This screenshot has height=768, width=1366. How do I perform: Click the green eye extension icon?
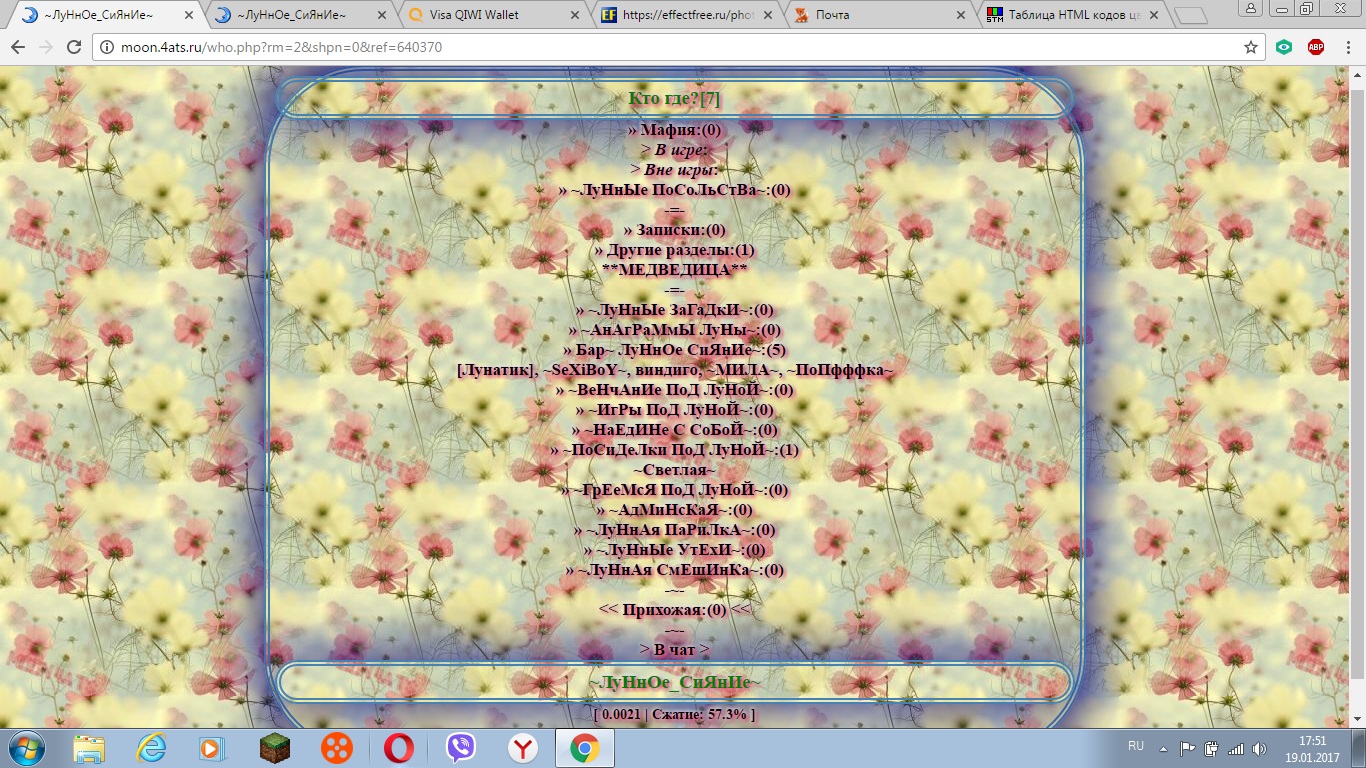(1284, 47)
